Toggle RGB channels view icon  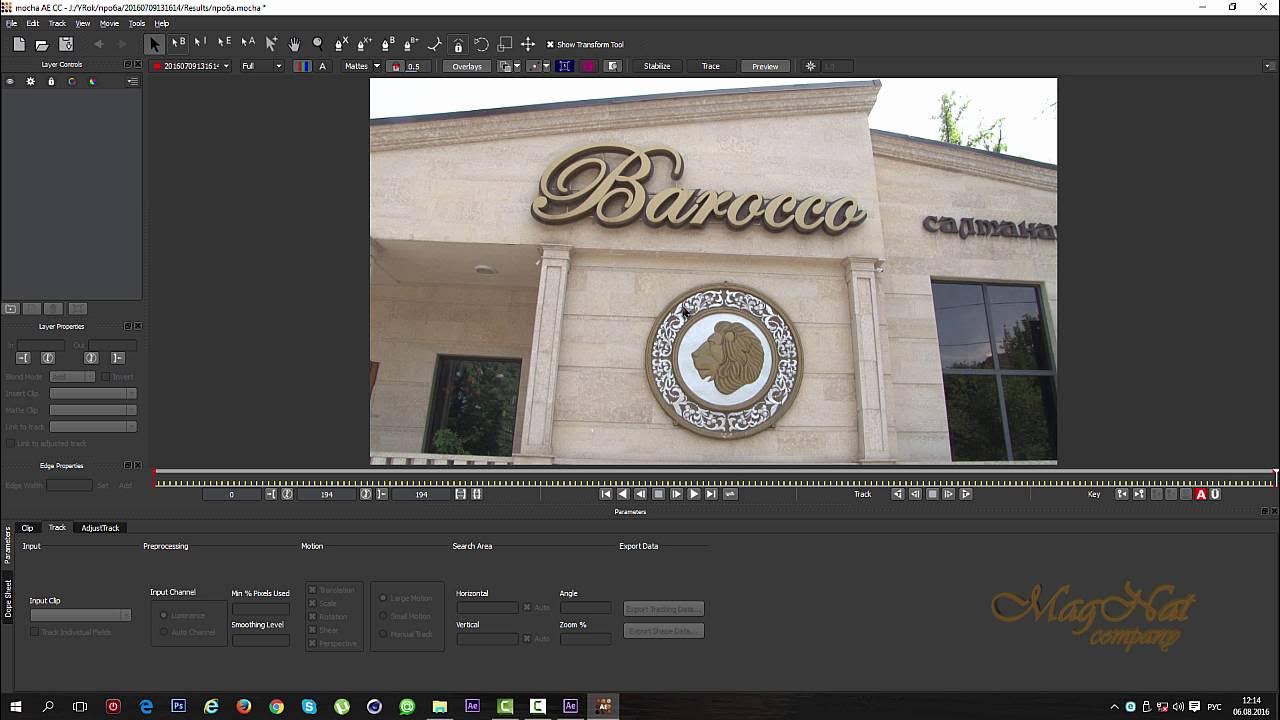coord(303,66)
